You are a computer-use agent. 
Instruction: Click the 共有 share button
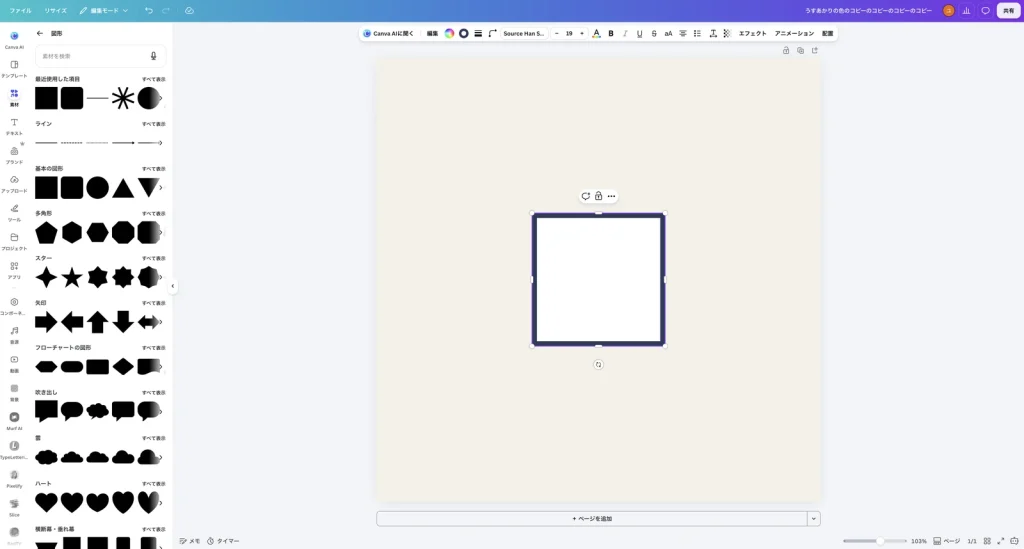pyautogui.click(x=1008, y=10)
